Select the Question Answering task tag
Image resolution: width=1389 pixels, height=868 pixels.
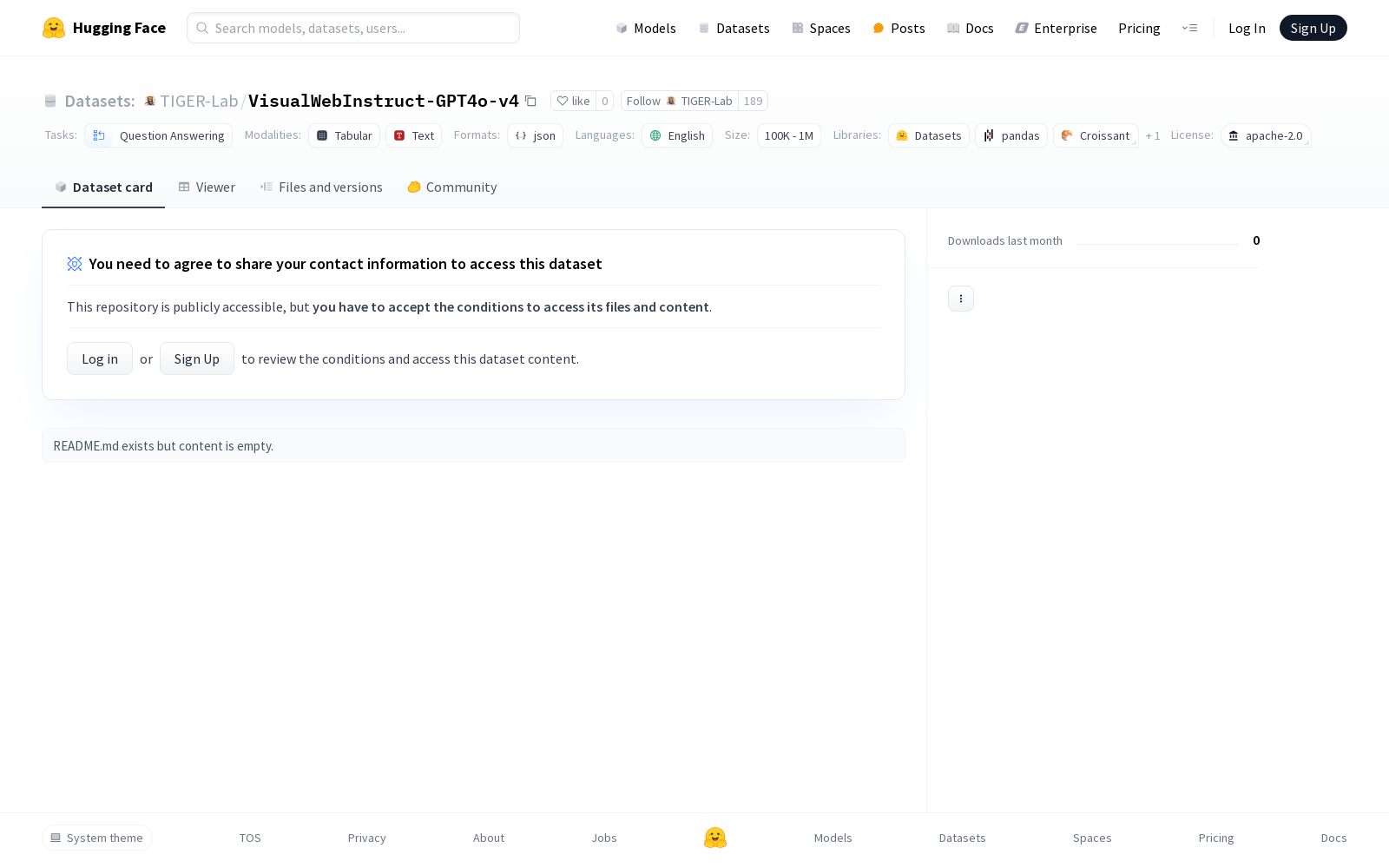158,135
